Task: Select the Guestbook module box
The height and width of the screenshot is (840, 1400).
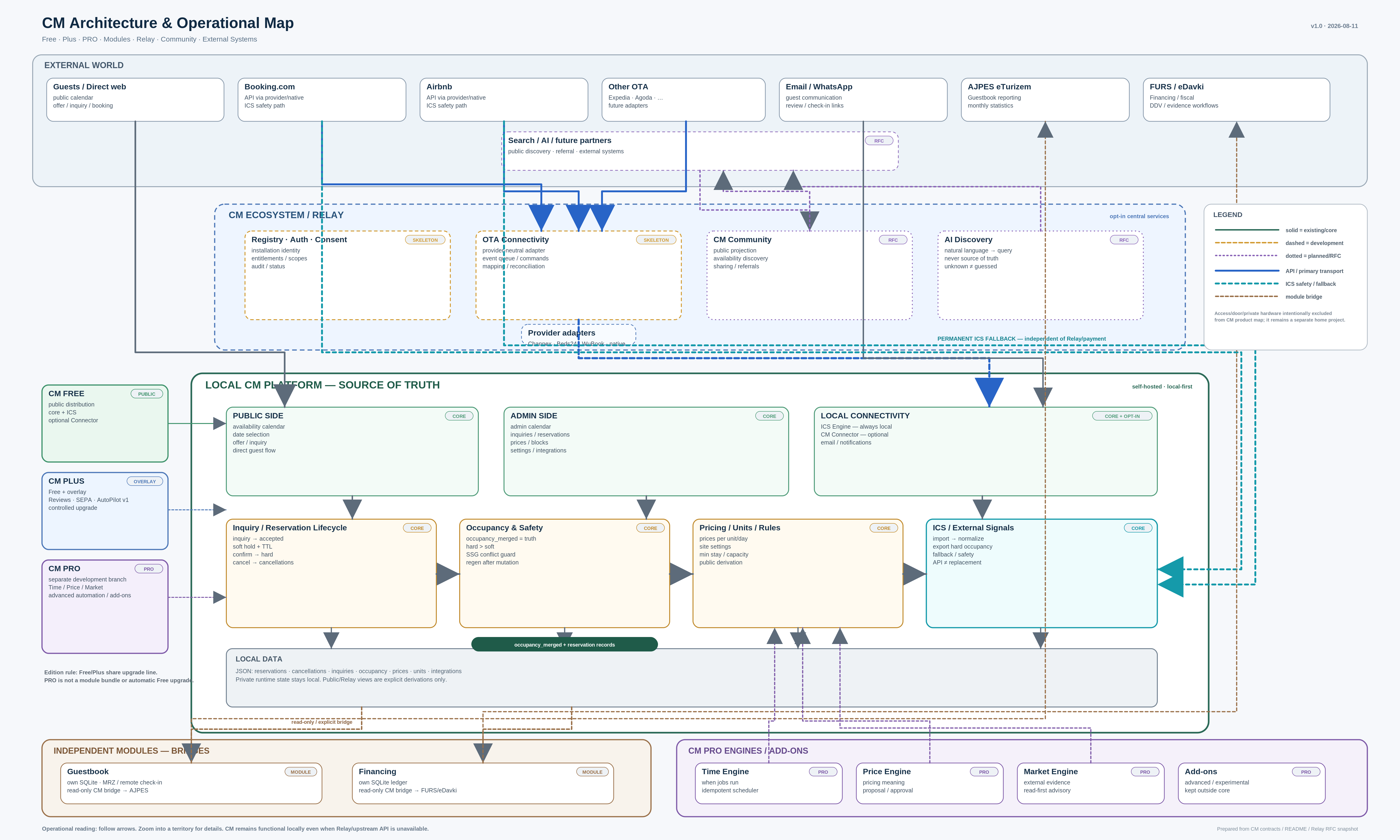Action: point(191,783)
